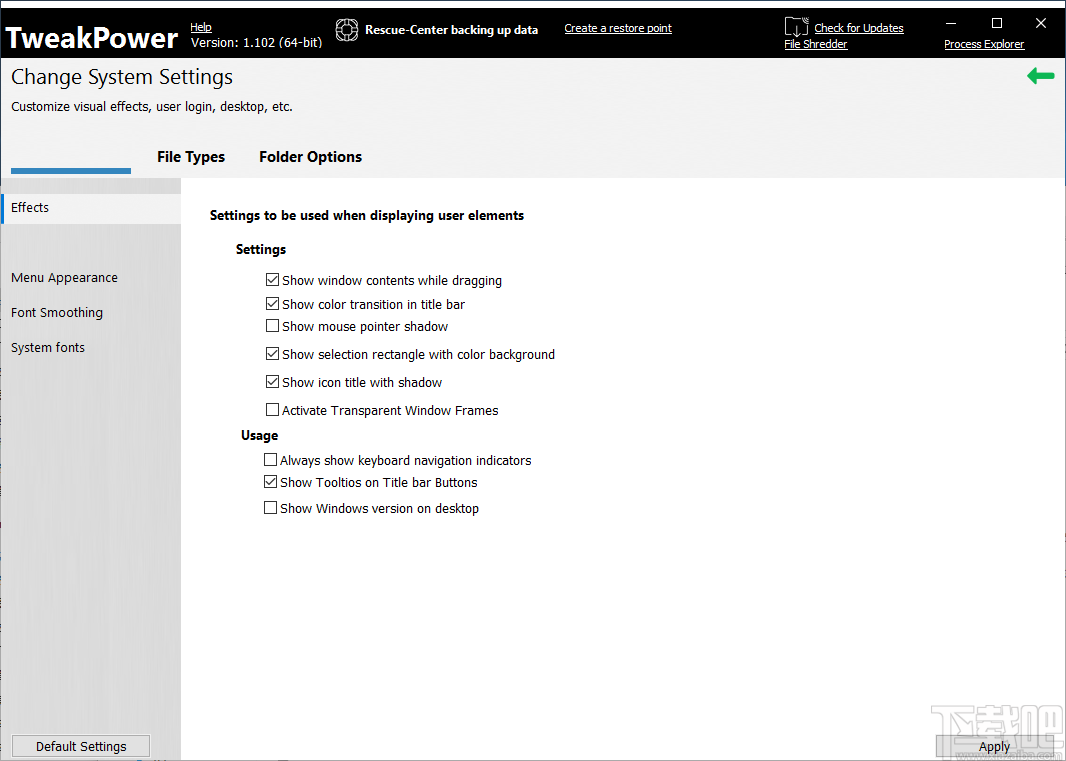Minimize the TweakPower window
This screenshot has height=761, width=1066.
[x=951, y=24]
